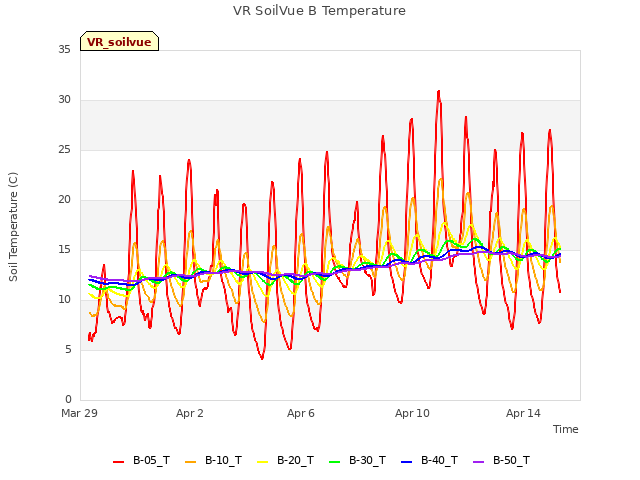Viewport: 640px width, 480px height.
Task: Toggle the B-40_T legend entry
Action: point(429,460)
